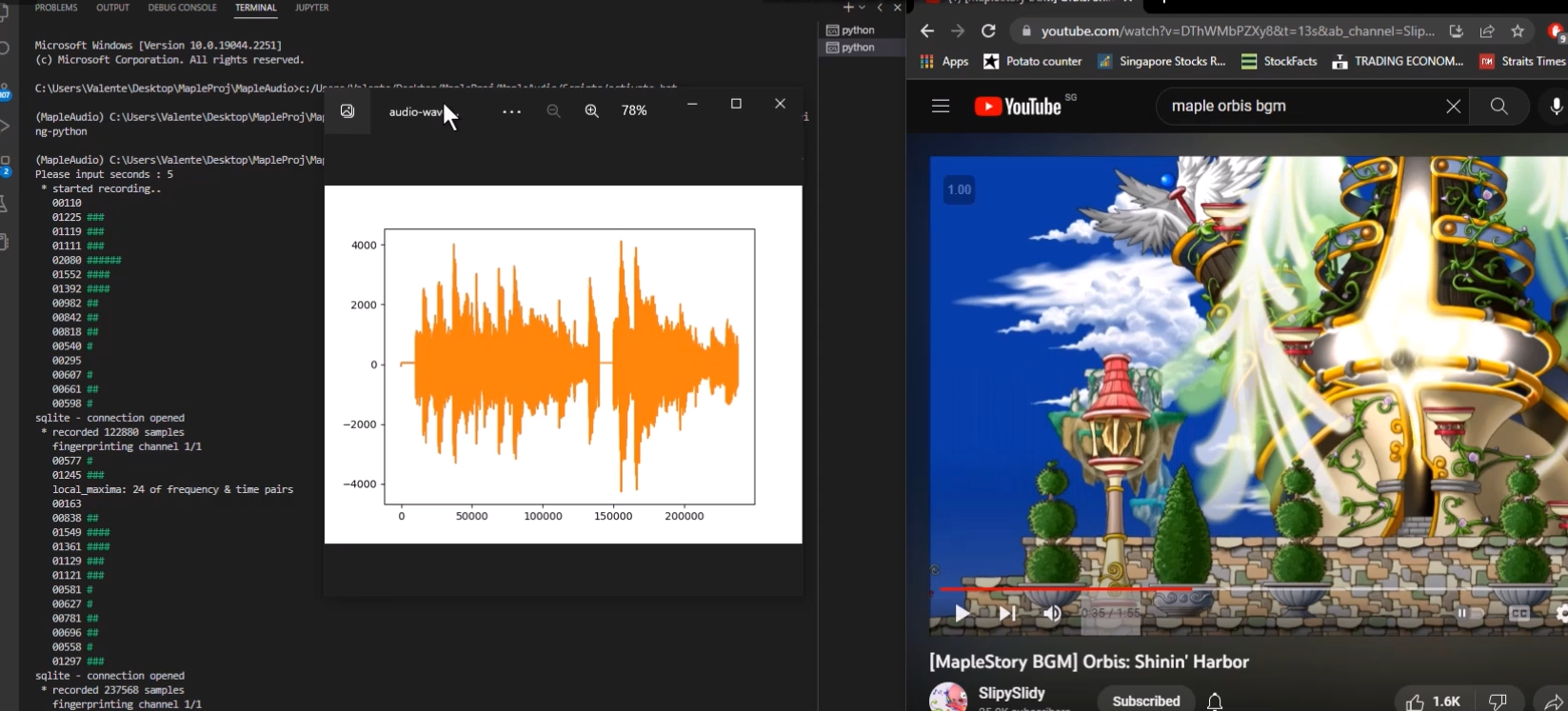
Task: Open VS Code Testing flask icon
Action: 4,204
